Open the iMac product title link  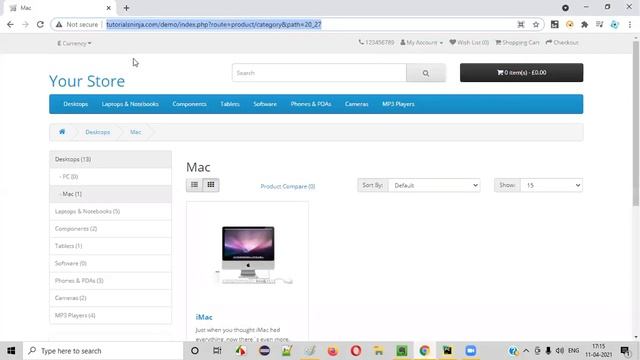pos(204,317)
